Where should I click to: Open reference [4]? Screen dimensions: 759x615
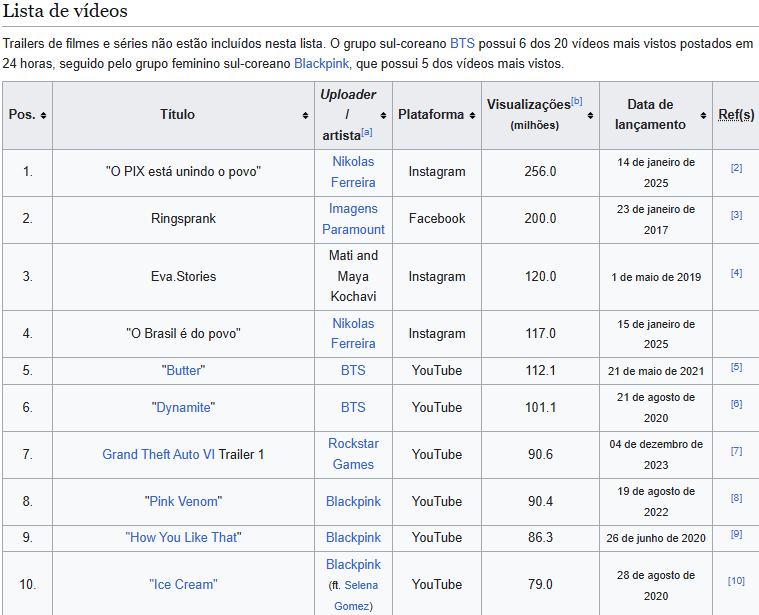click(736, 273)
